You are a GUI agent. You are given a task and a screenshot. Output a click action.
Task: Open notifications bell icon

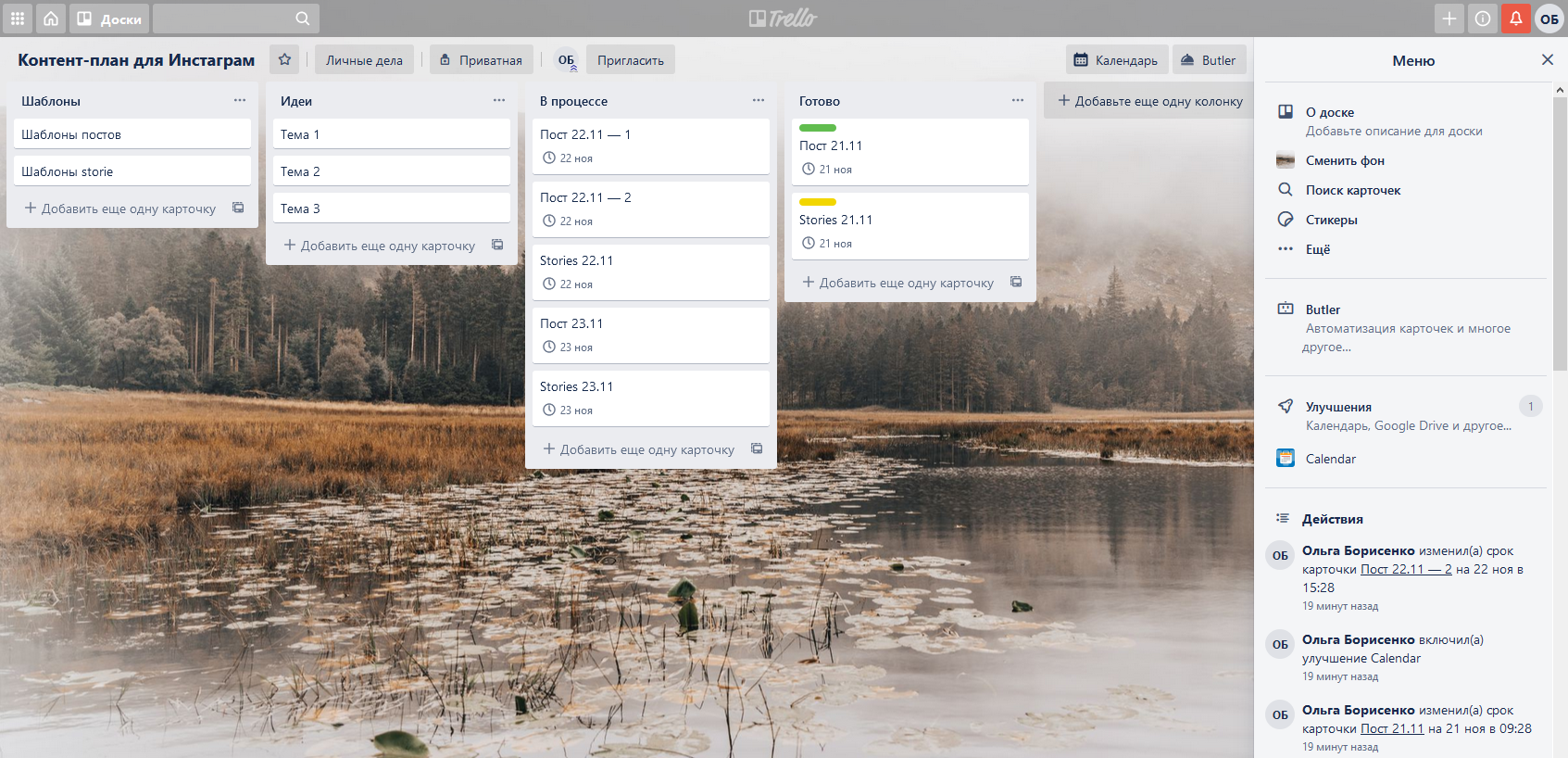click(1516, 19)
